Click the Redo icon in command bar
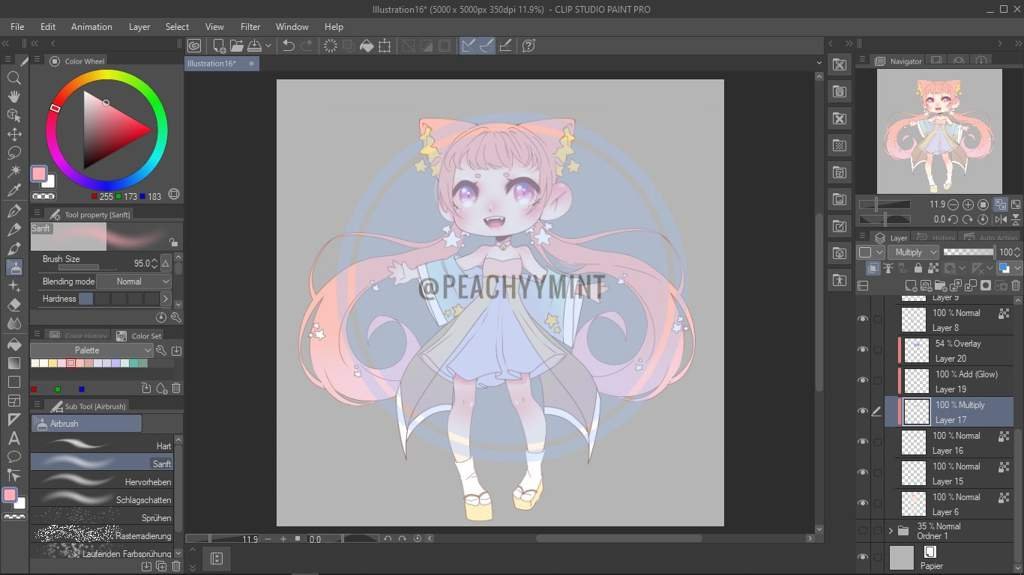The width and height of the screenshot is (1024, 575). pyautogui.click(x=306, y=46)
